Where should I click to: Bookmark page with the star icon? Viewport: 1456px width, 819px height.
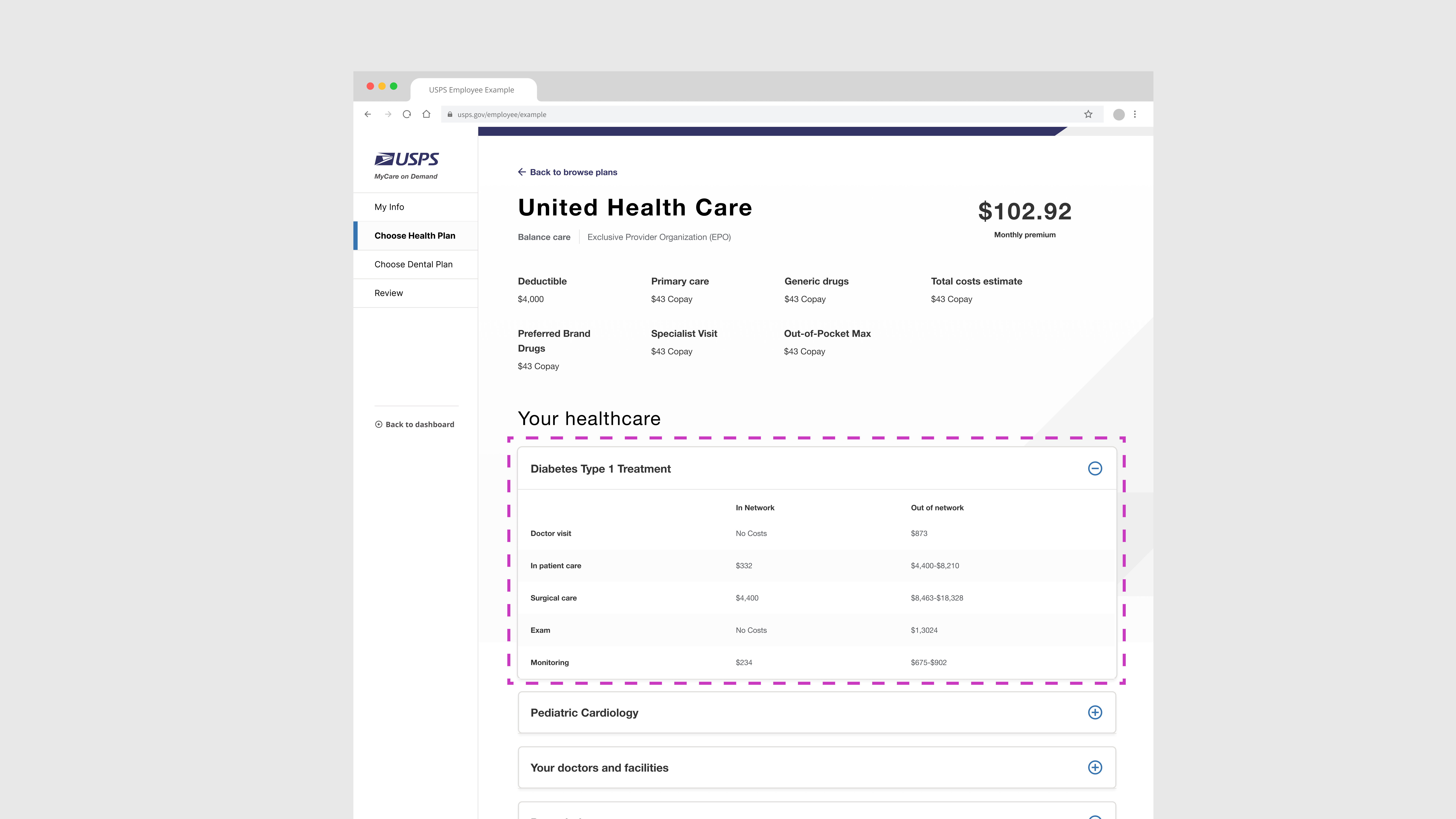pos(1088,114)
